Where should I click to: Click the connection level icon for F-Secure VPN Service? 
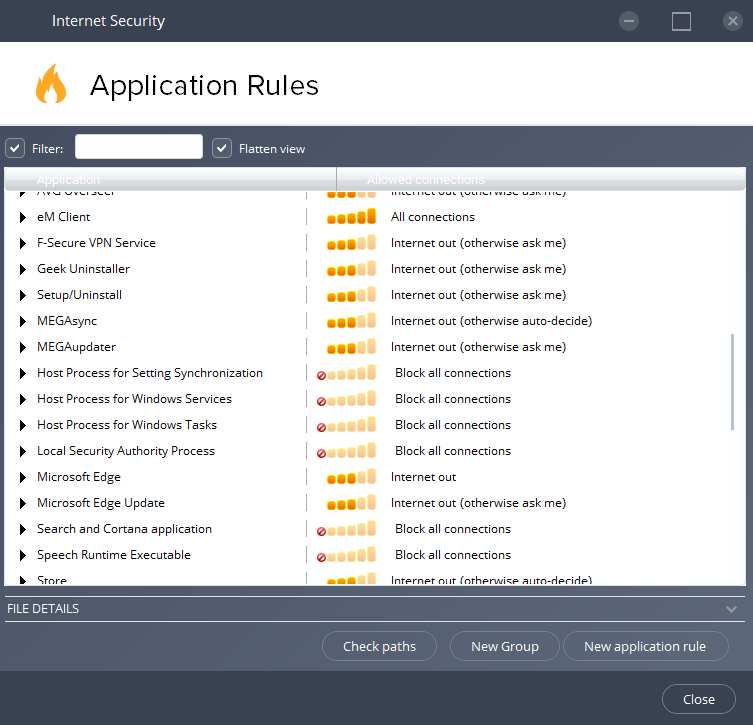coord(351,242)
